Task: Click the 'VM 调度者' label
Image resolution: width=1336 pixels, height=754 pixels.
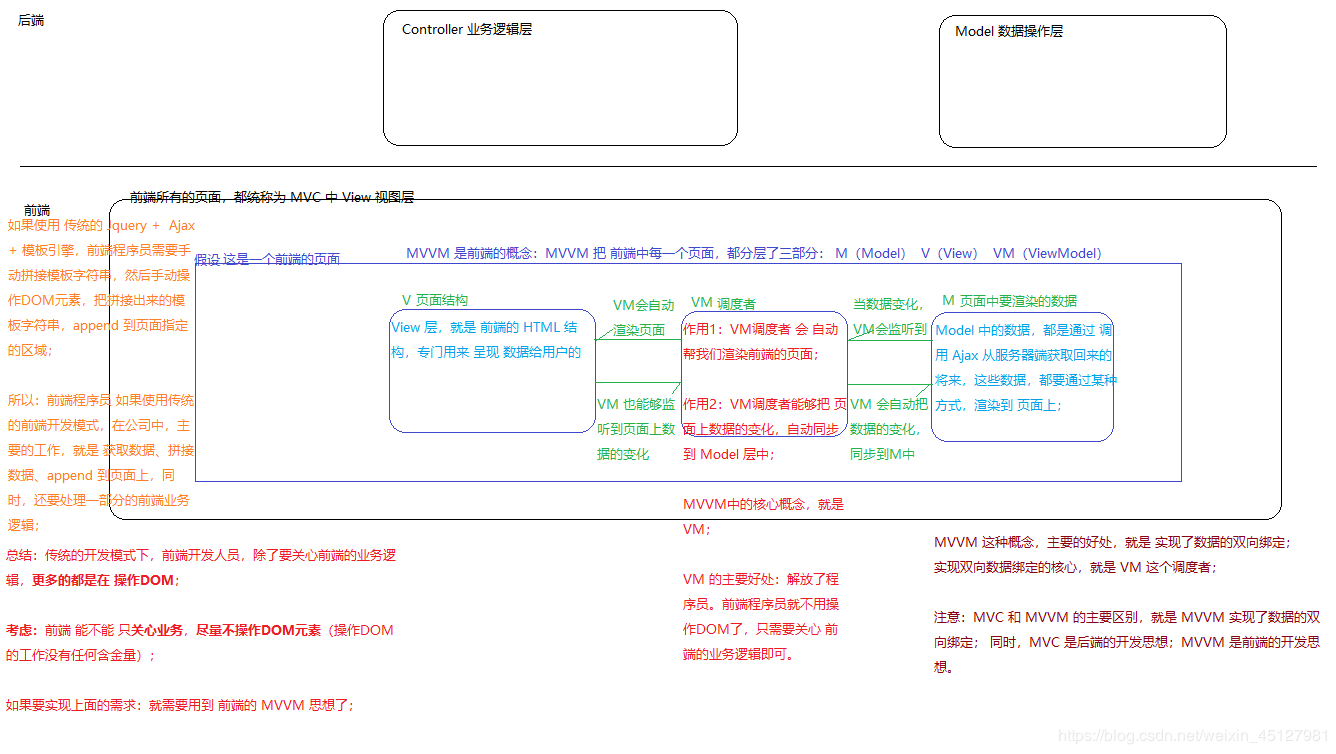Action: point(724,303)
